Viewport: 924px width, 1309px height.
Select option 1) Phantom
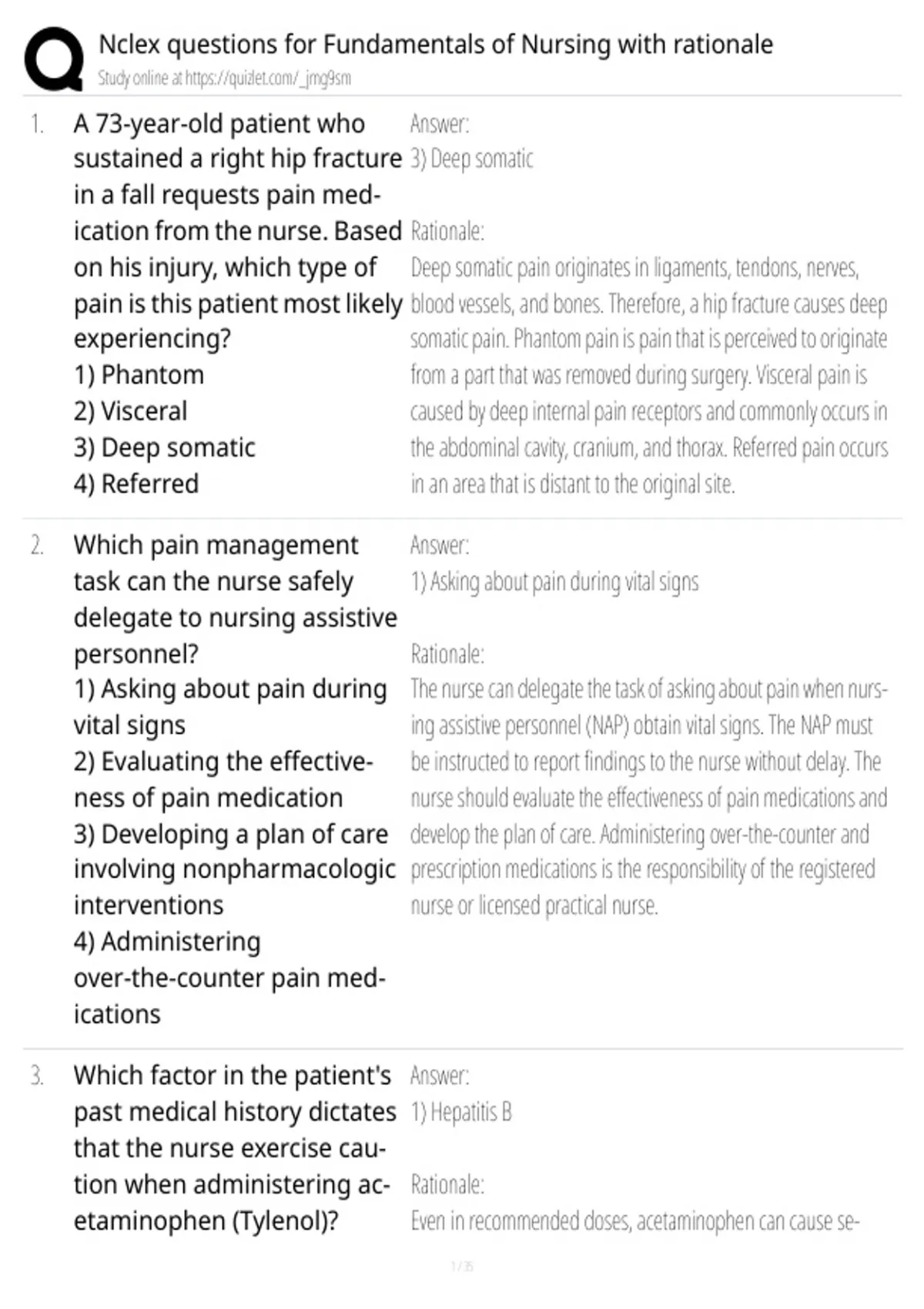pos(139,375)
